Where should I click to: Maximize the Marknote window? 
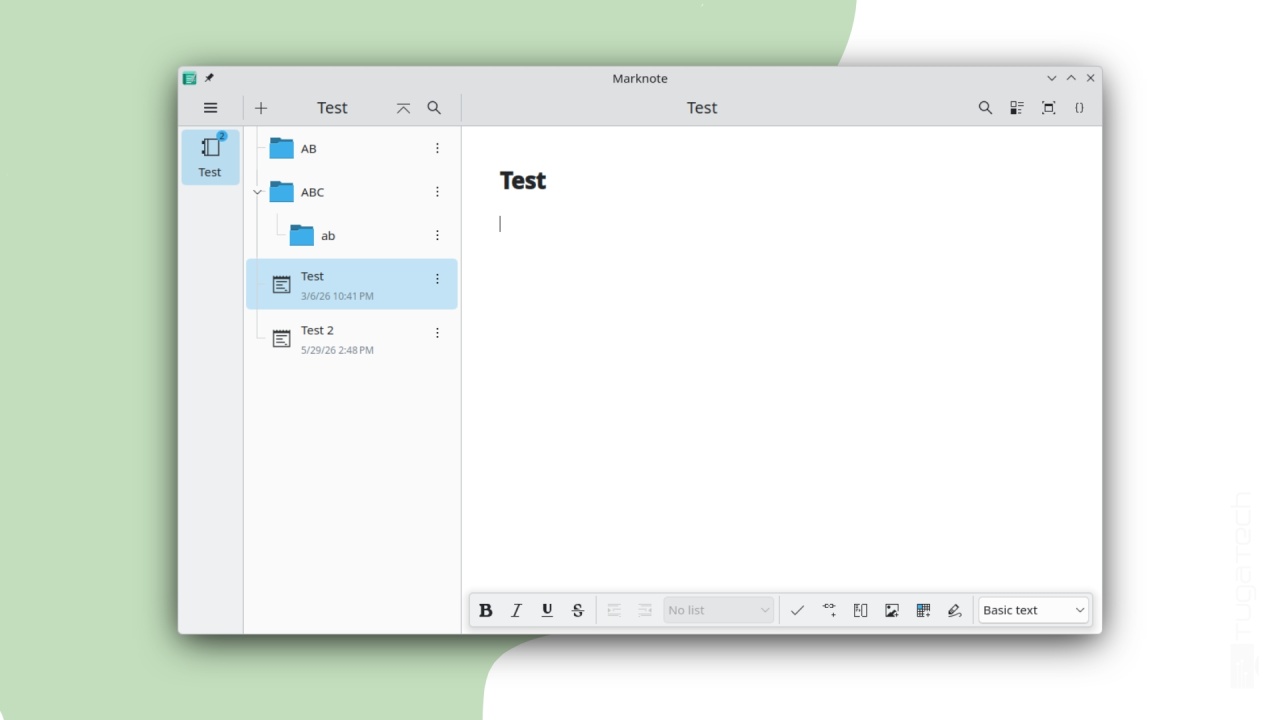[1071, 78]
